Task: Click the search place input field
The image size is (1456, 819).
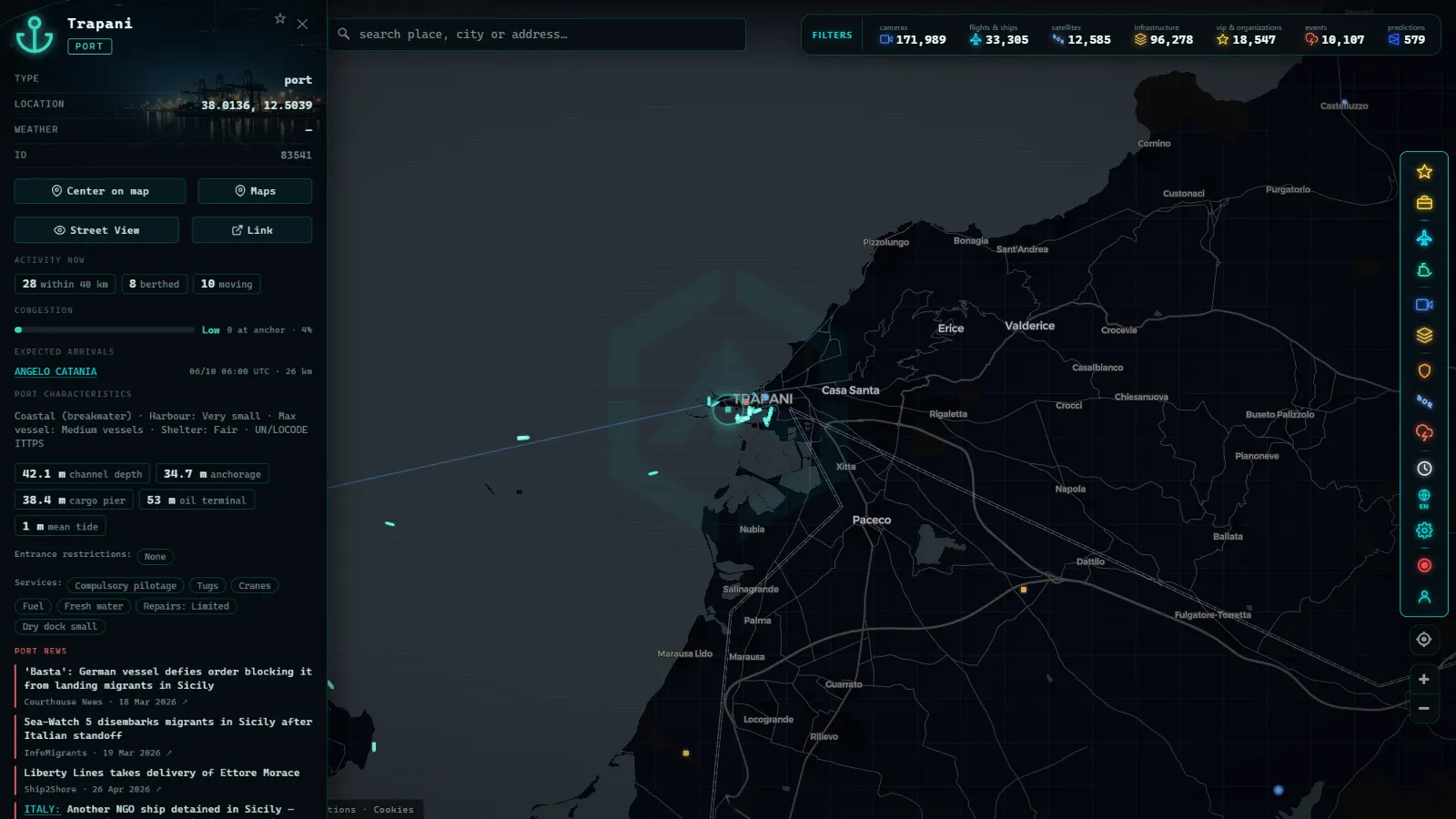Action: pos(537,35)
